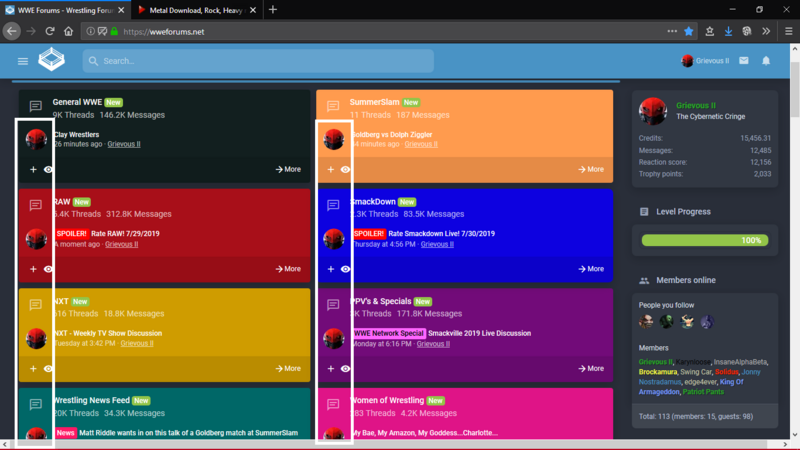This screenshot has height=450, width=800.
Task: Open Smackville 2019 Live Discussion thread
Action: click(x=480, y=333)
